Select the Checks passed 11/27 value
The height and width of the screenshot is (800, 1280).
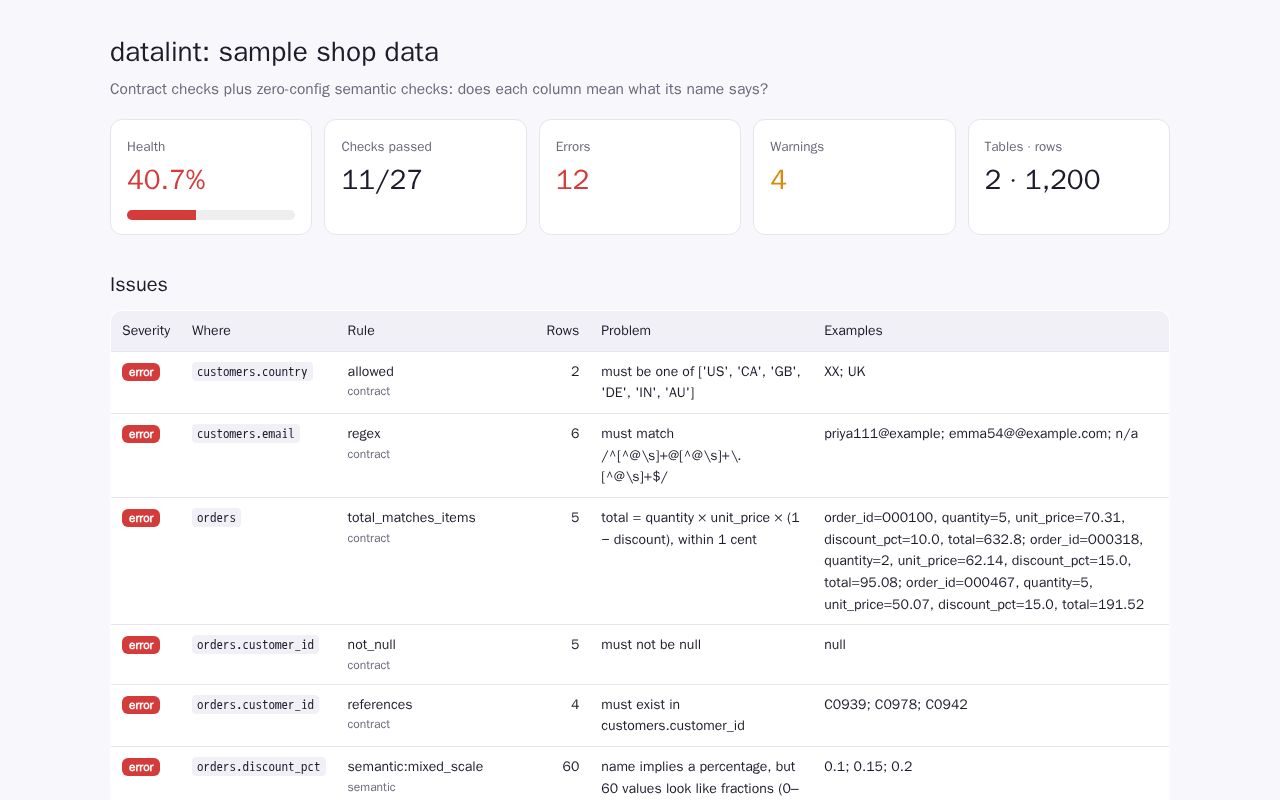(382, 180)
